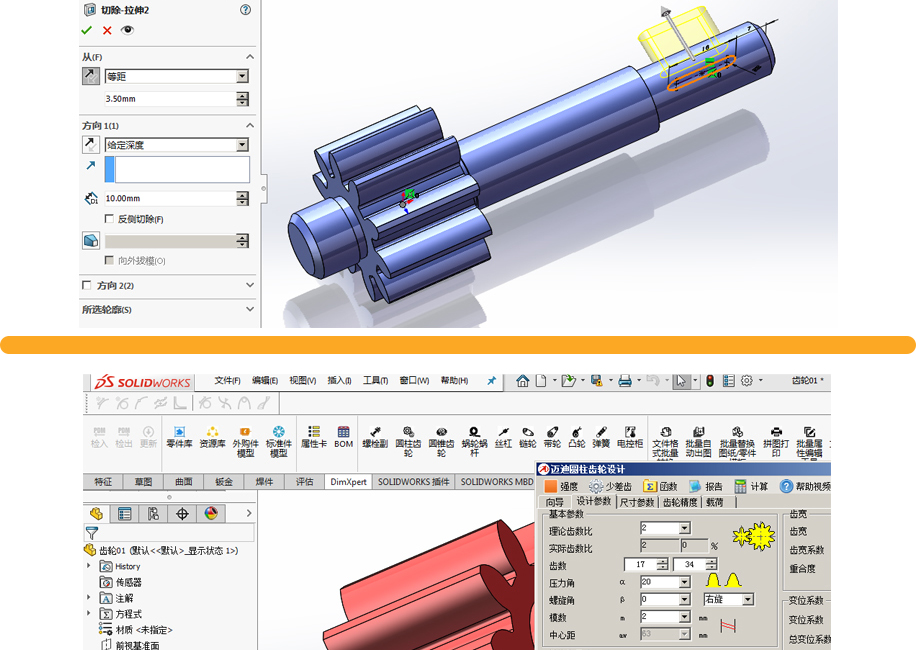Expand the History tree node
The width and height of the screenshot is (916, 650).
click(89, 566)
